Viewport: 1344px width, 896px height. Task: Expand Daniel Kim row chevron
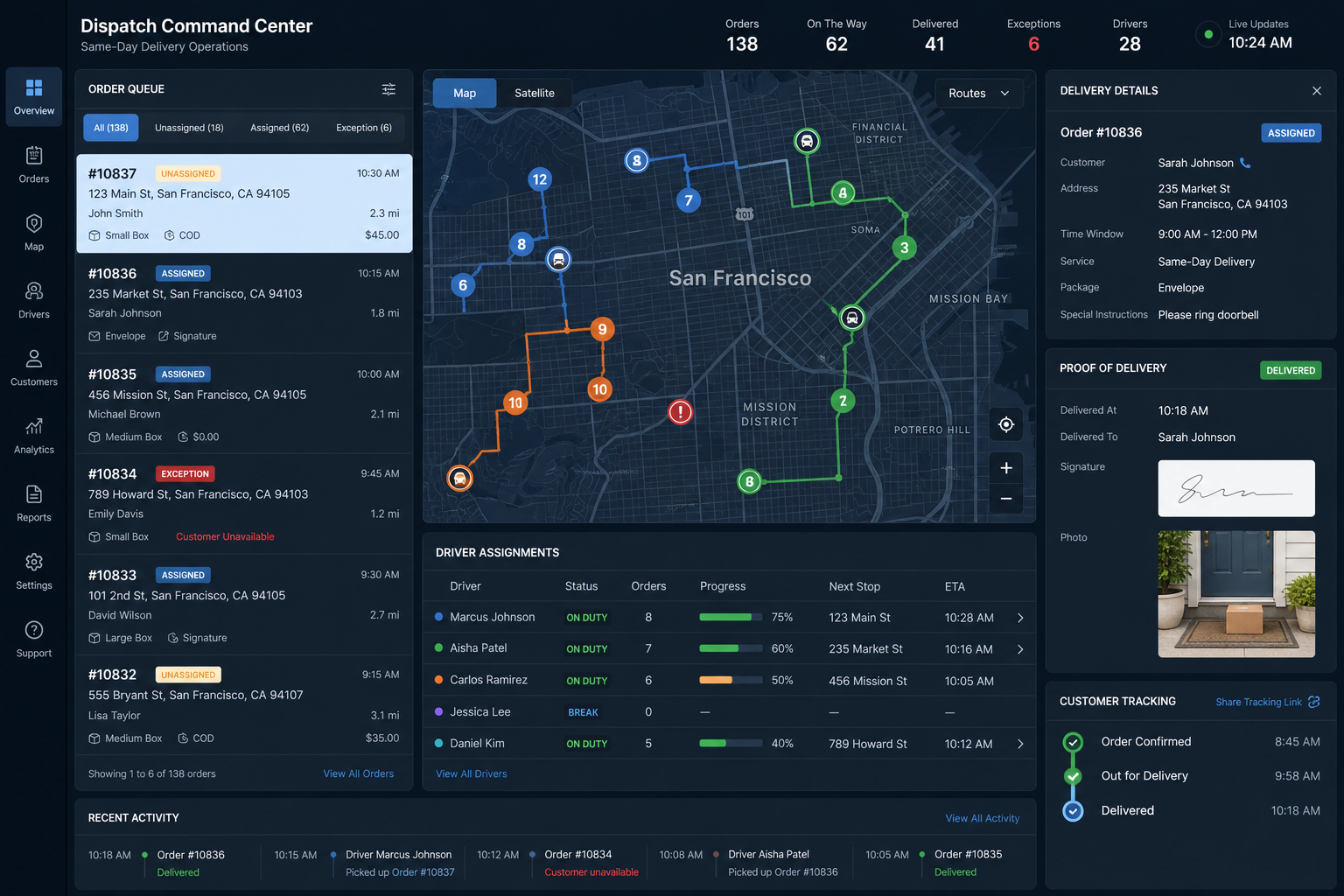(x=1020, y=744)
